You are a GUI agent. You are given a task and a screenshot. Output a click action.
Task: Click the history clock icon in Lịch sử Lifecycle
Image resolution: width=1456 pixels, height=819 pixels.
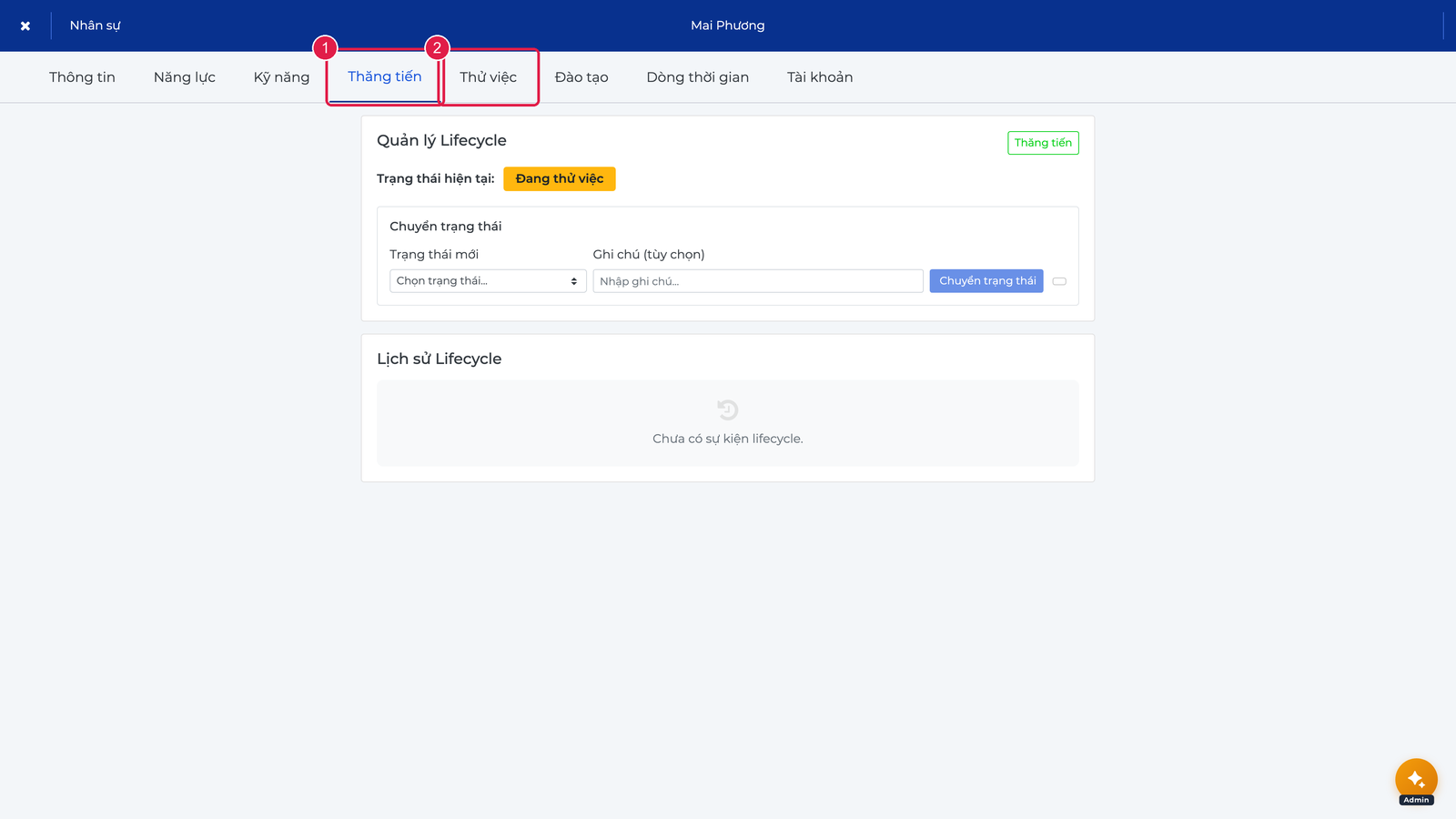[728, 409]
